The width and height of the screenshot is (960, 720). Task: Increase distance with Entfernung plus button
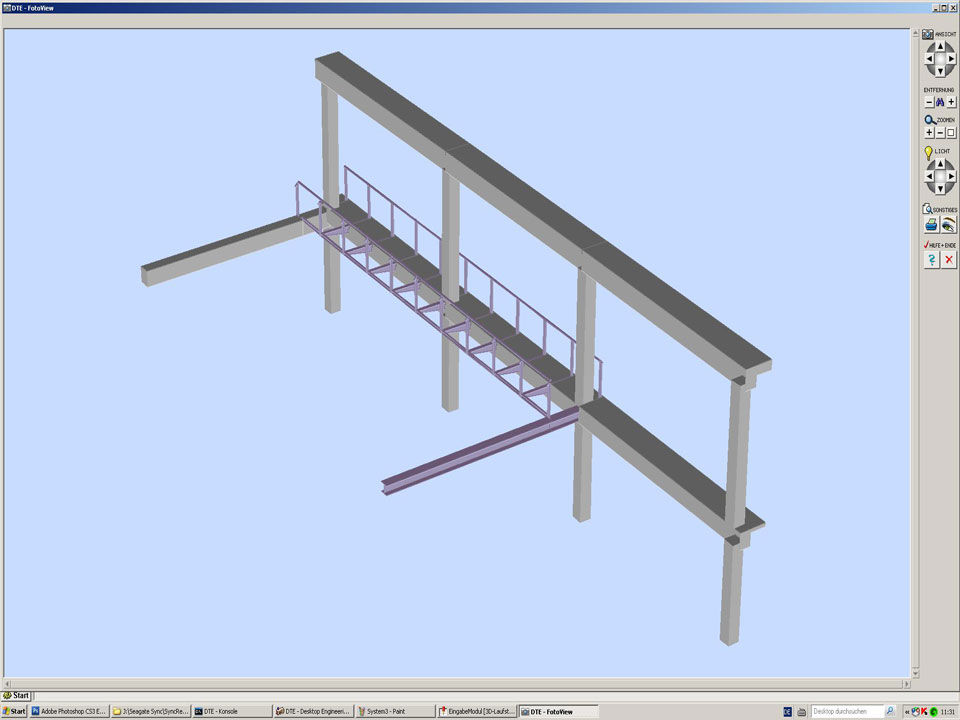click(951, 102)
